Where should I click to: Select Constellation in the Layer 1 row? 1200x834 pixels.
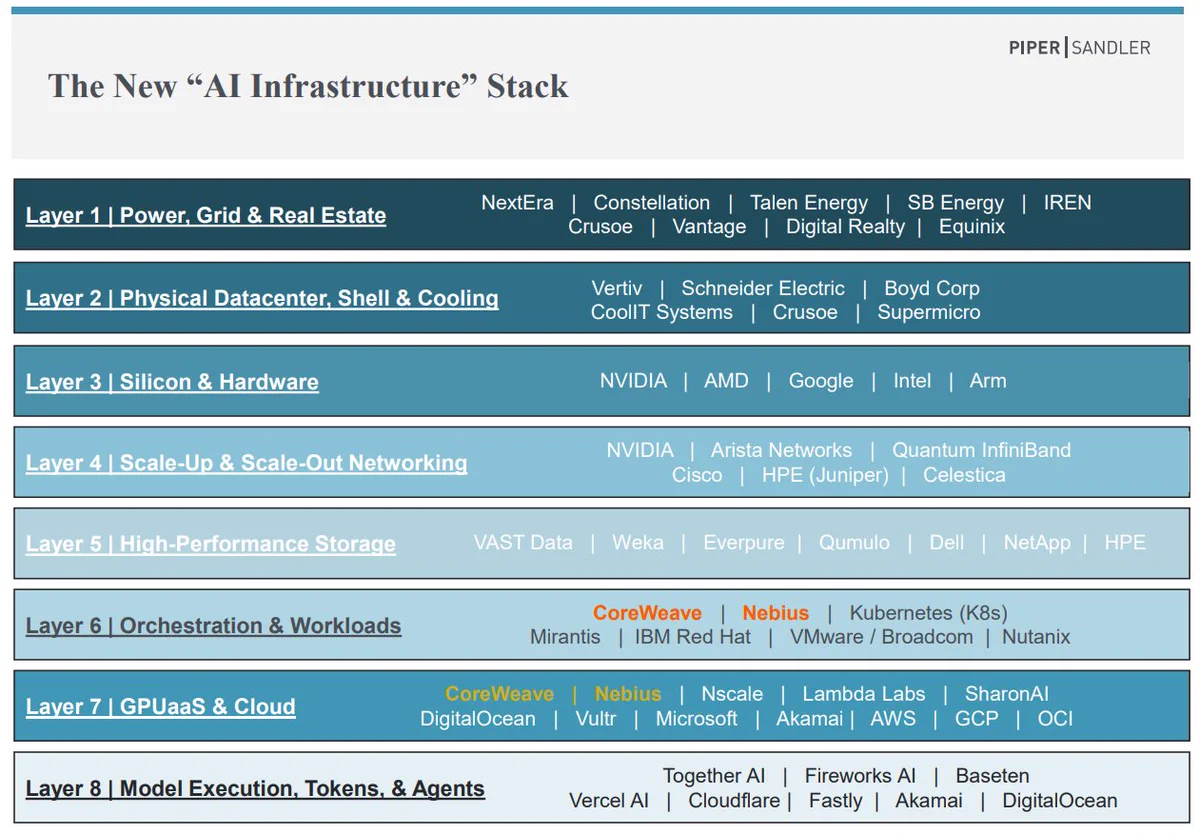pos(652,203)
